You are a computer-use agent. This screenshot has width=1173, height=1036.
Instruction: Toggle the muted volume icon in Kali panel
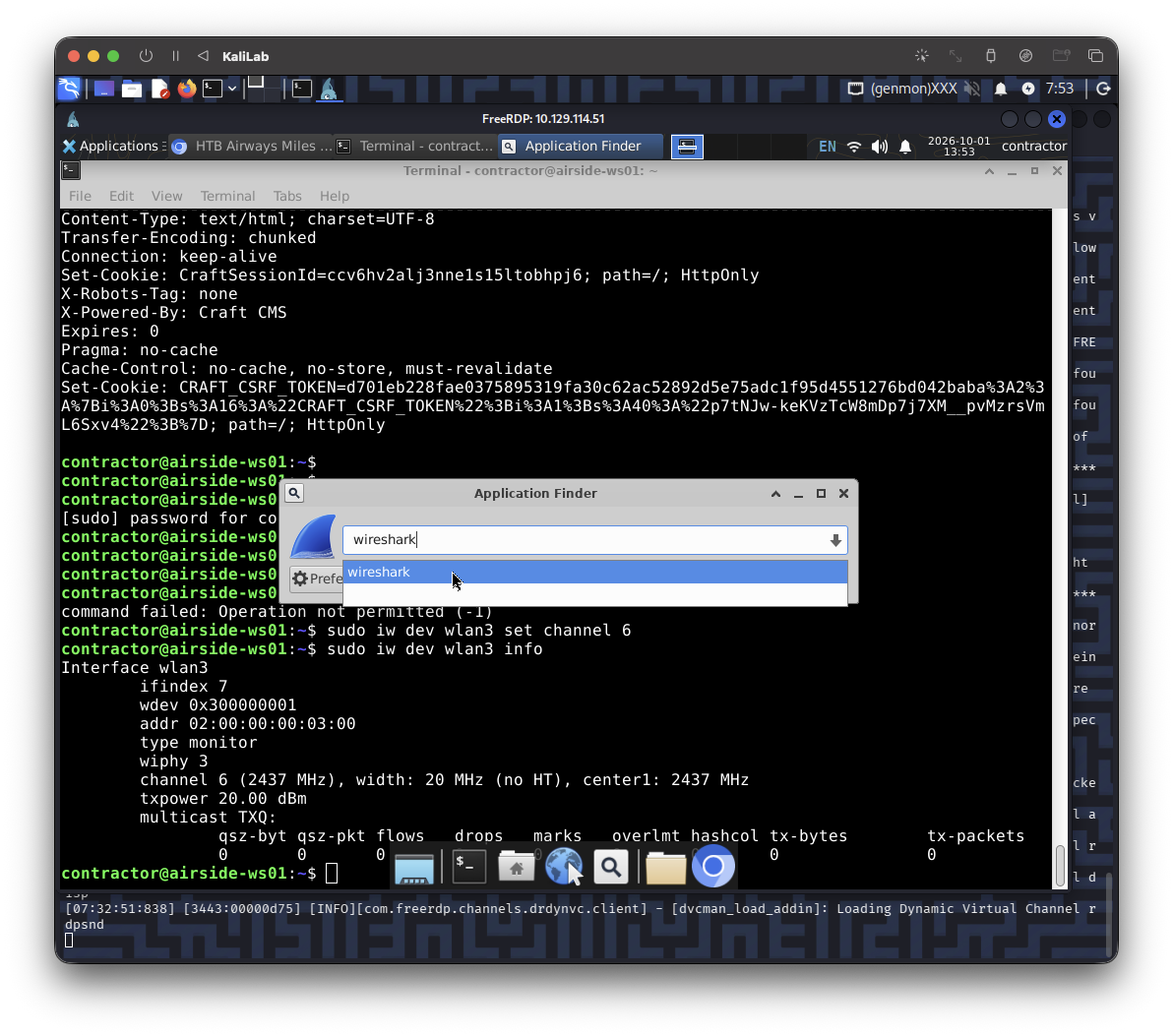pos(972,89)
